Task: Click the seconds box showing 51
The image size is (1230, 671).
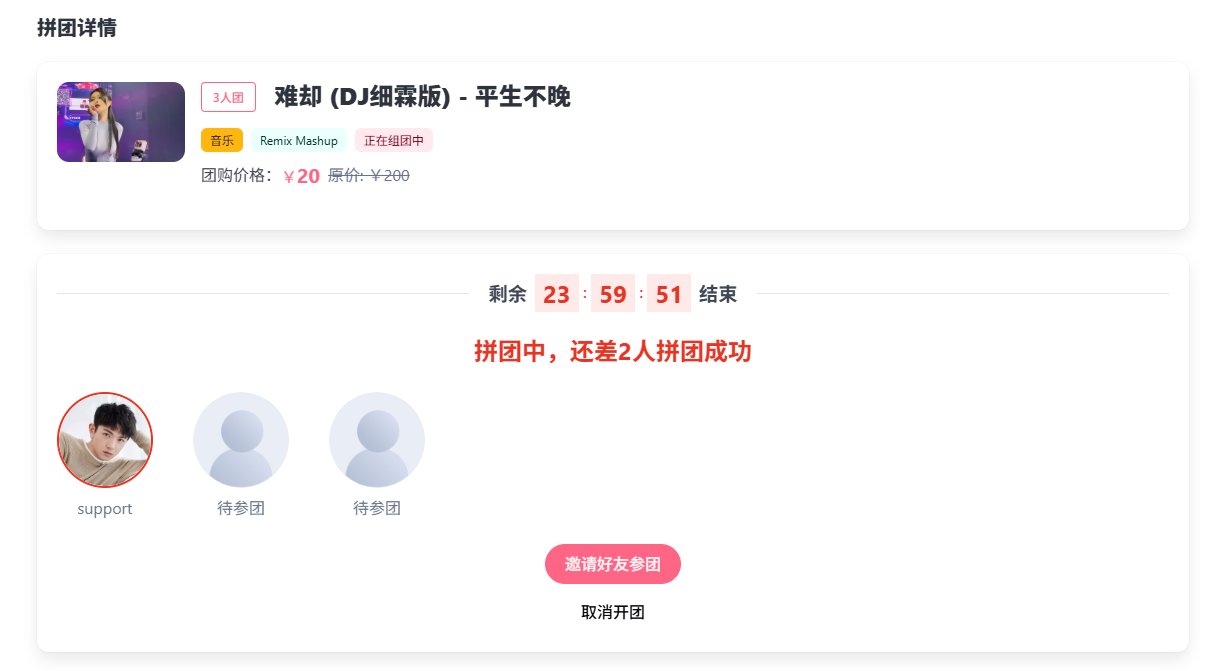Action: pyautogui.click(x=668, y=293)
